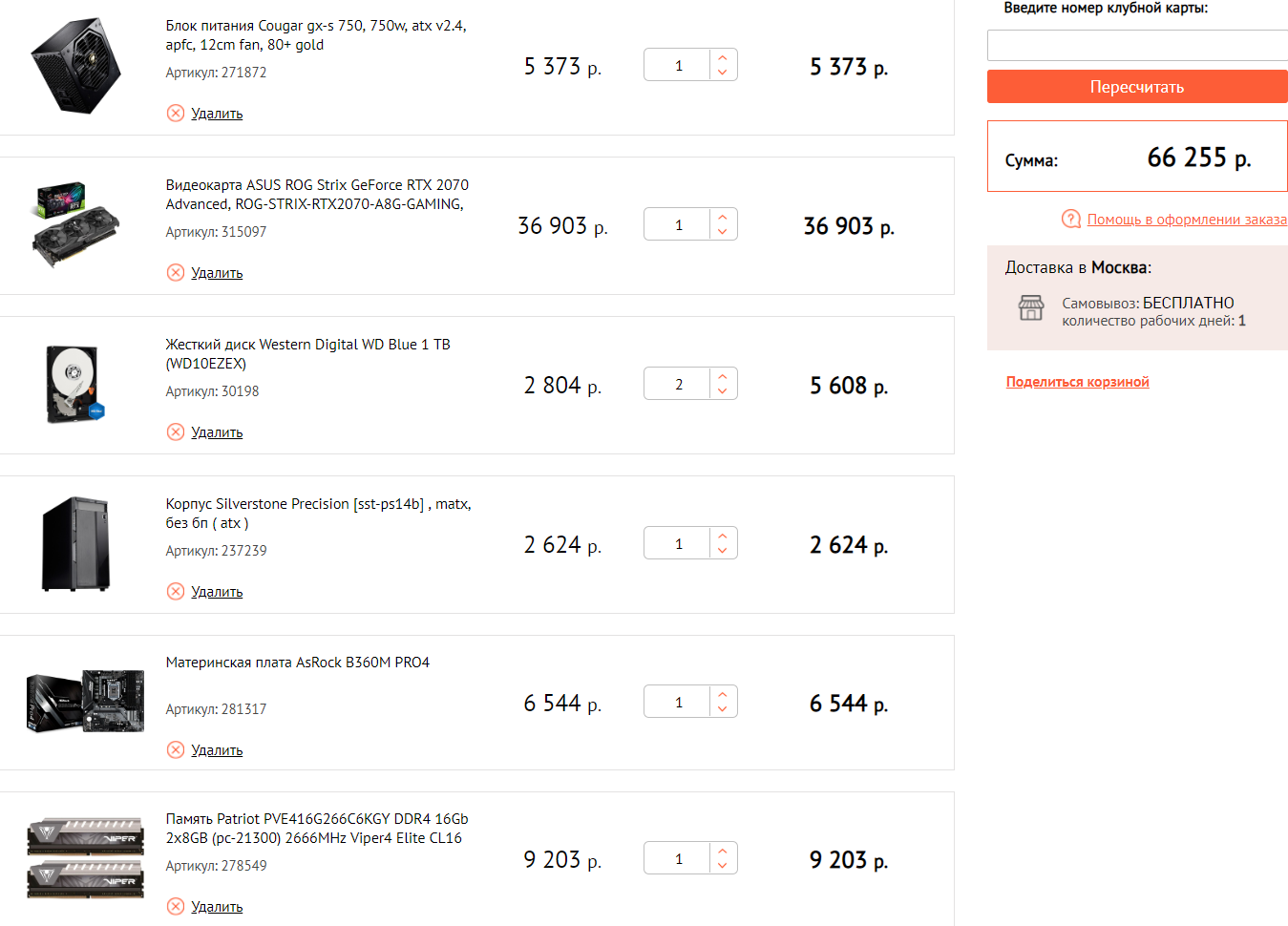Open the Поделиться корзиной link
Viewport: 1288px width, 926px height.
[x=1077, y=382]
